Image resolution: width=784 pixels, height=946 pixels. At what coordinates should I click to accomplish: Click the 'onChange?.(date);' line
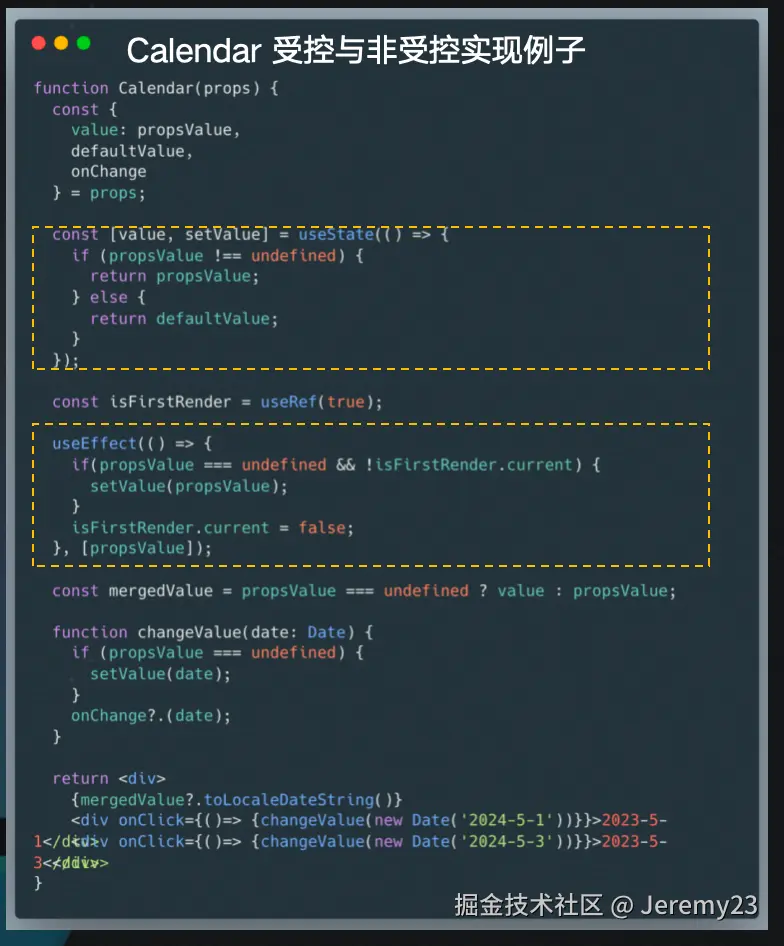[151, 716]
